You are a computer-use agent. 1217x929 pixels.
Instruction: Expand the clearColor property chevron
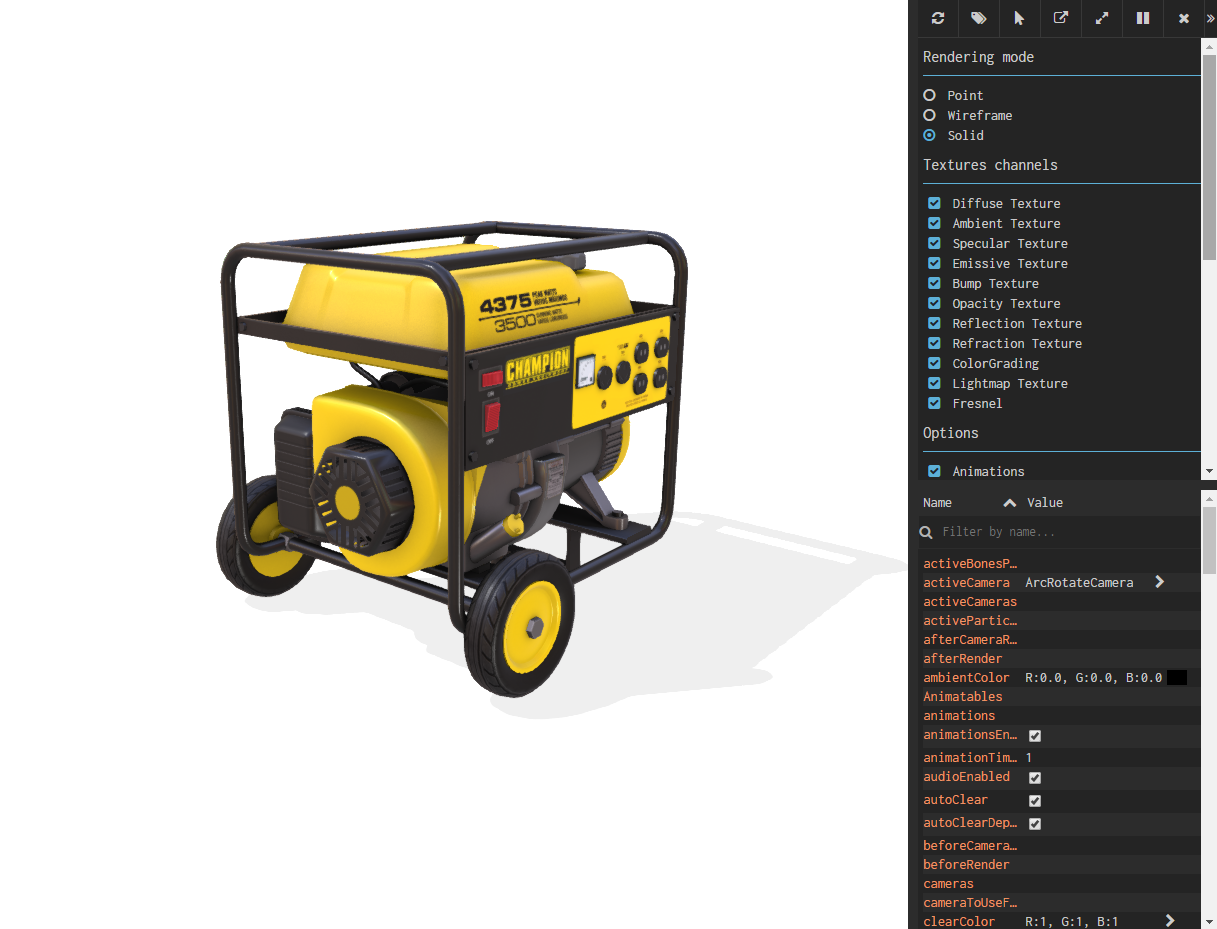[x=1170, y=920]
